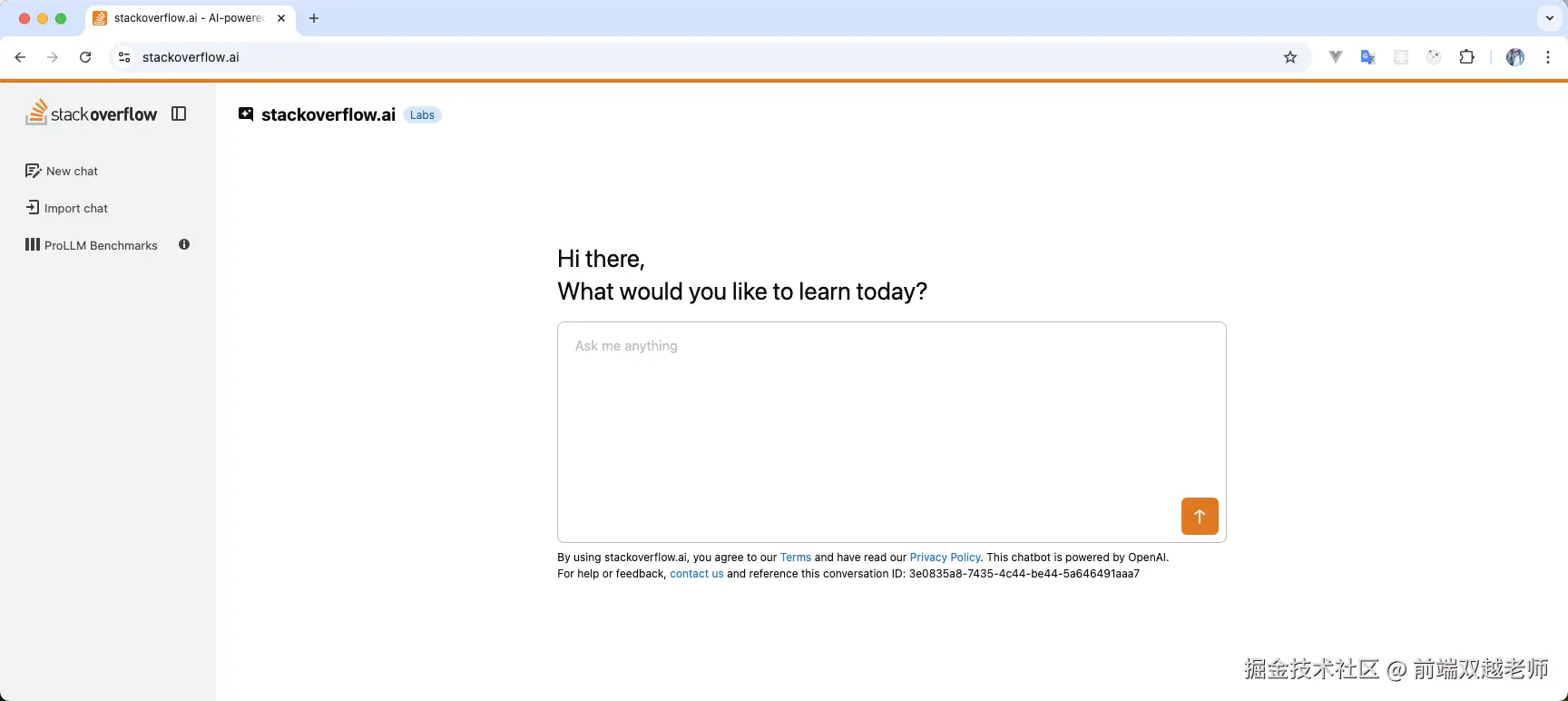Open the Vue devtools extension icon

pyautogui.click(x=1336, y=57)
